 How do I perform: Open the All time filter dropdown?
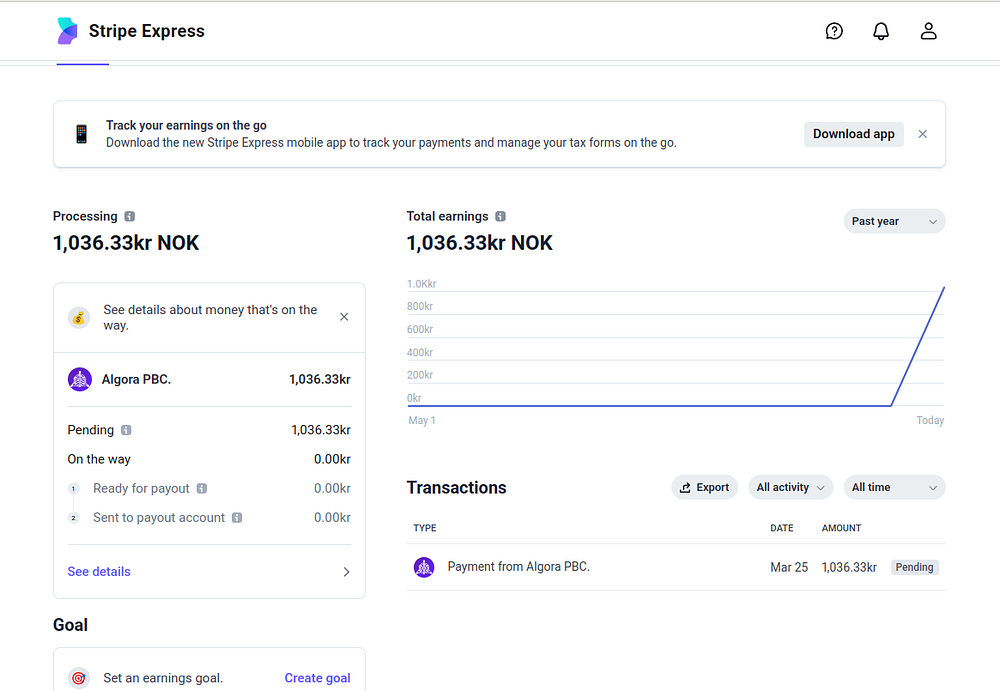coord(894,487)
